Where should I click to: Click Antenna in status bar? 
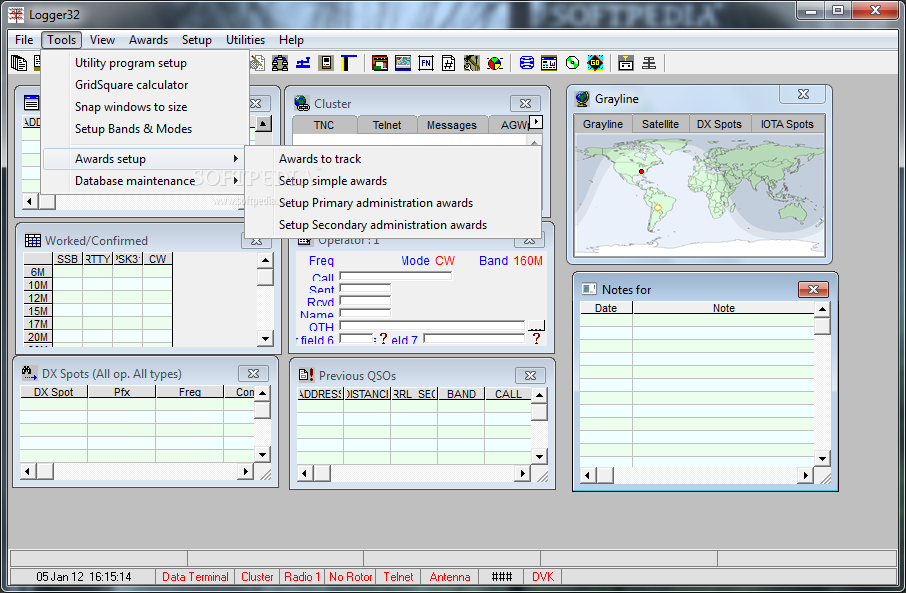click(x=450, y=576)
